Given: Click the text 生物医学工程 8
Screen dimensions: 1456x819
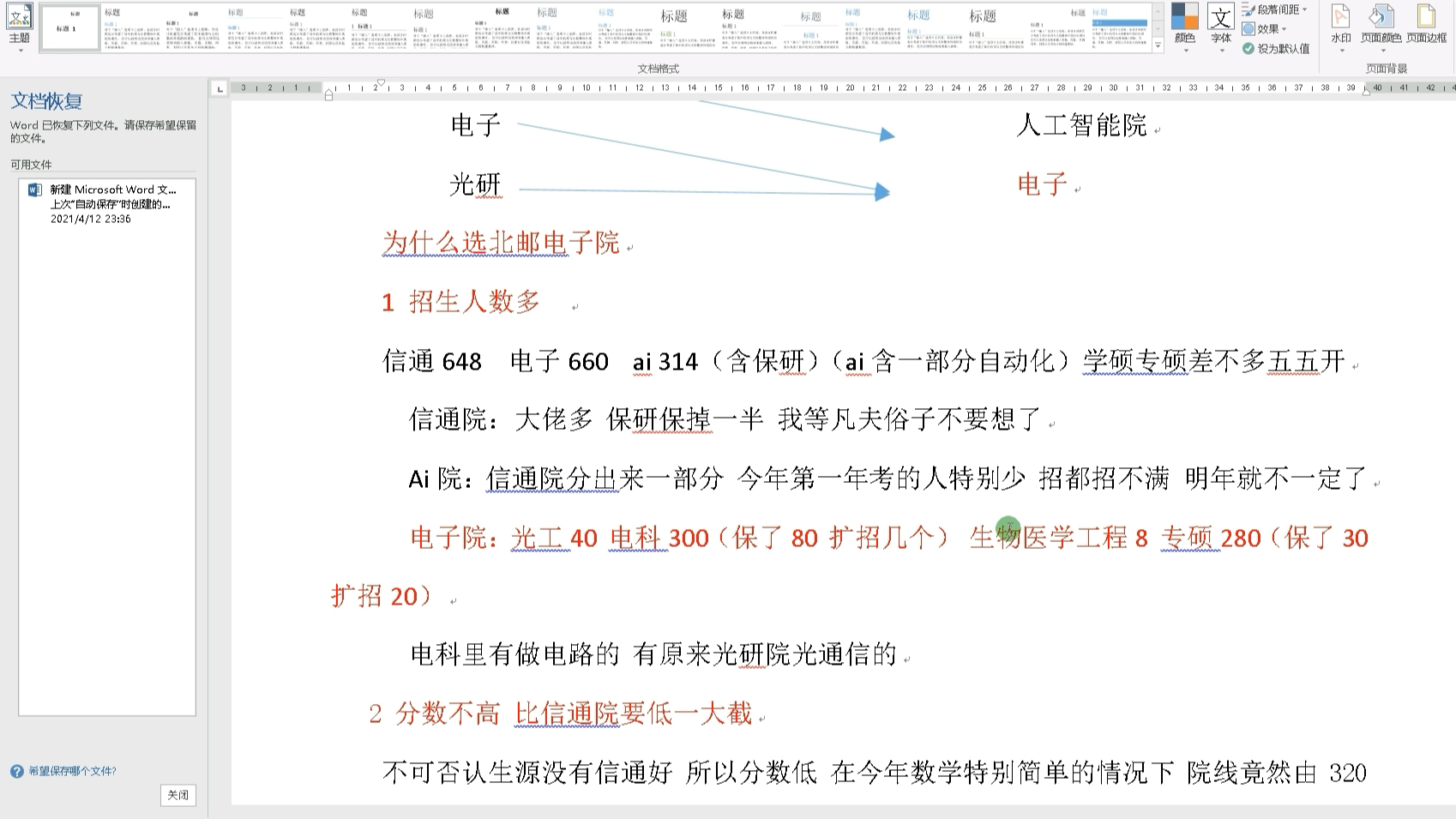Looking at the screenshot, I should 1058,538.
